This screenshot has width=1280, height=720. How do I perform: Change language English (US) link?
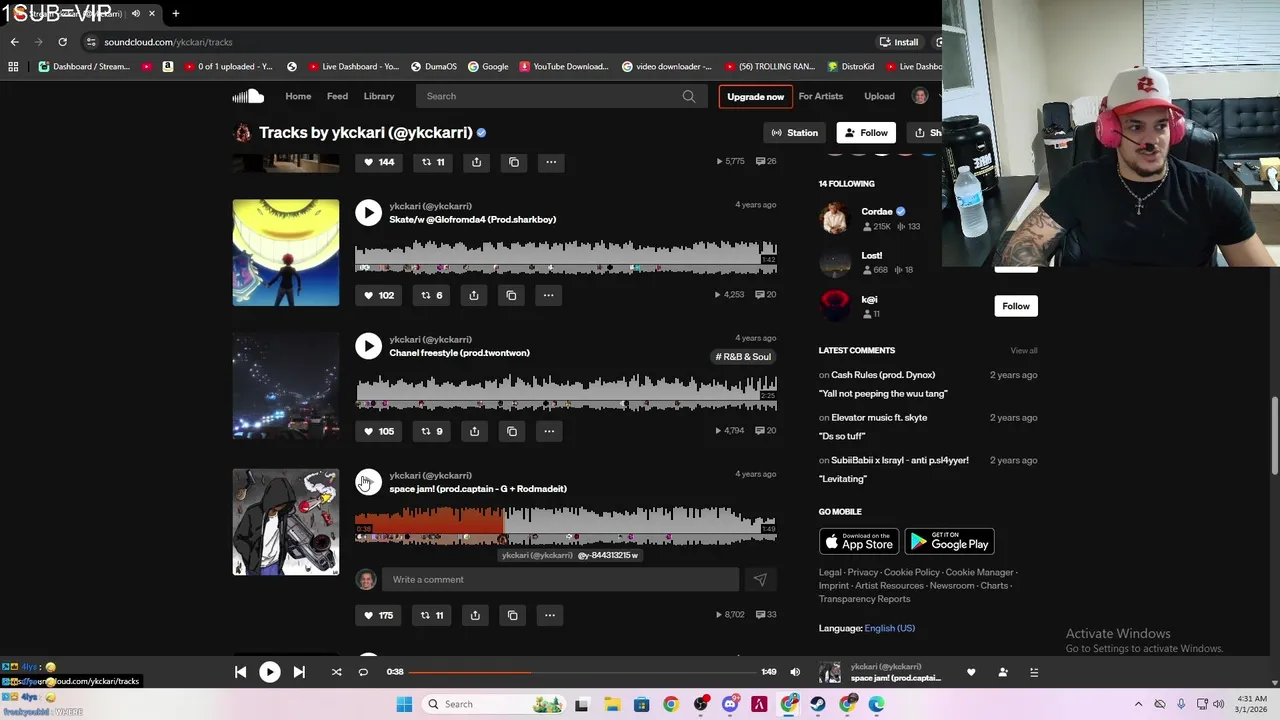coord(889,628)
